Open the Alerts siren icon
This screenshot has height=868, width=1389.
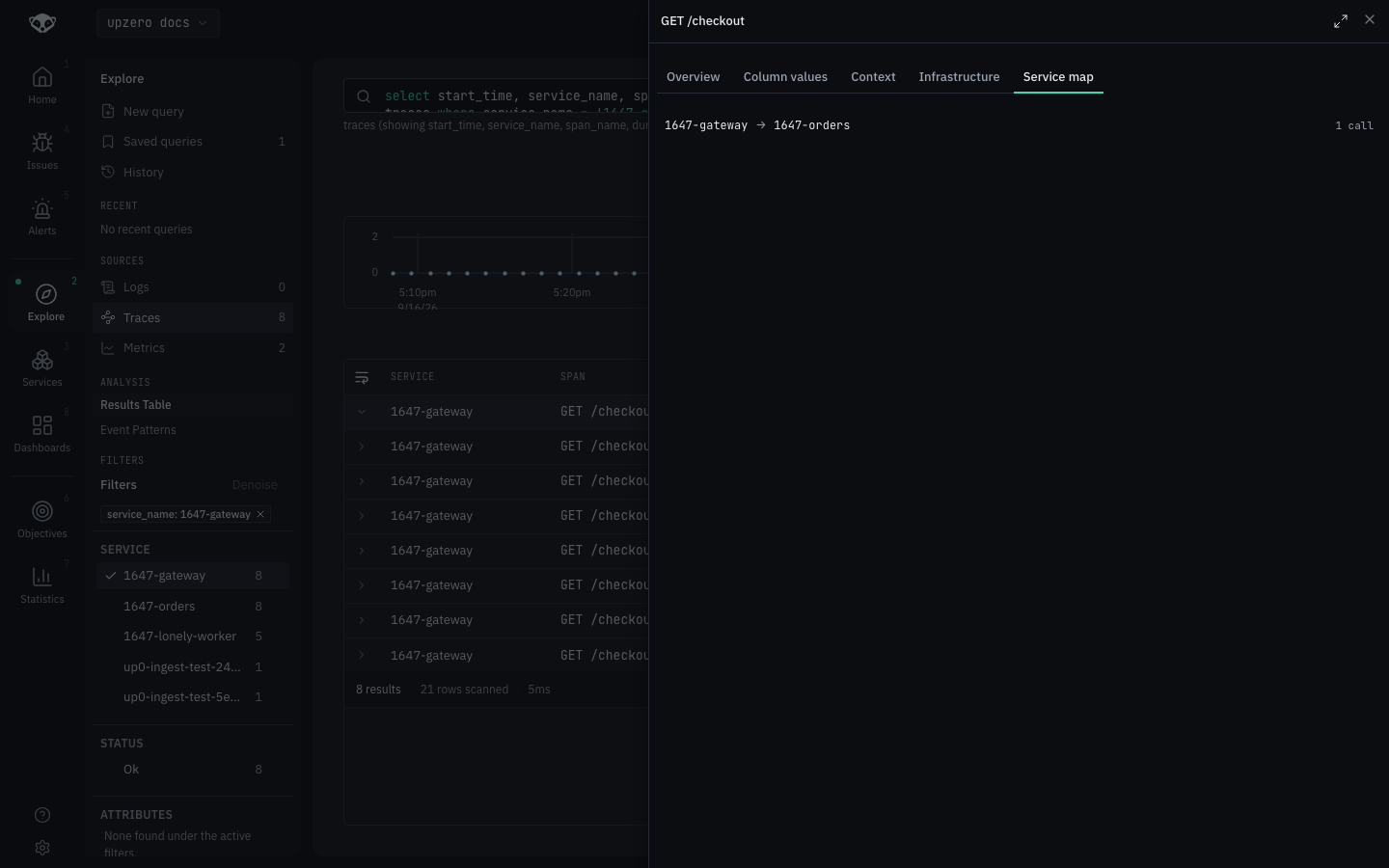[42, 208]
